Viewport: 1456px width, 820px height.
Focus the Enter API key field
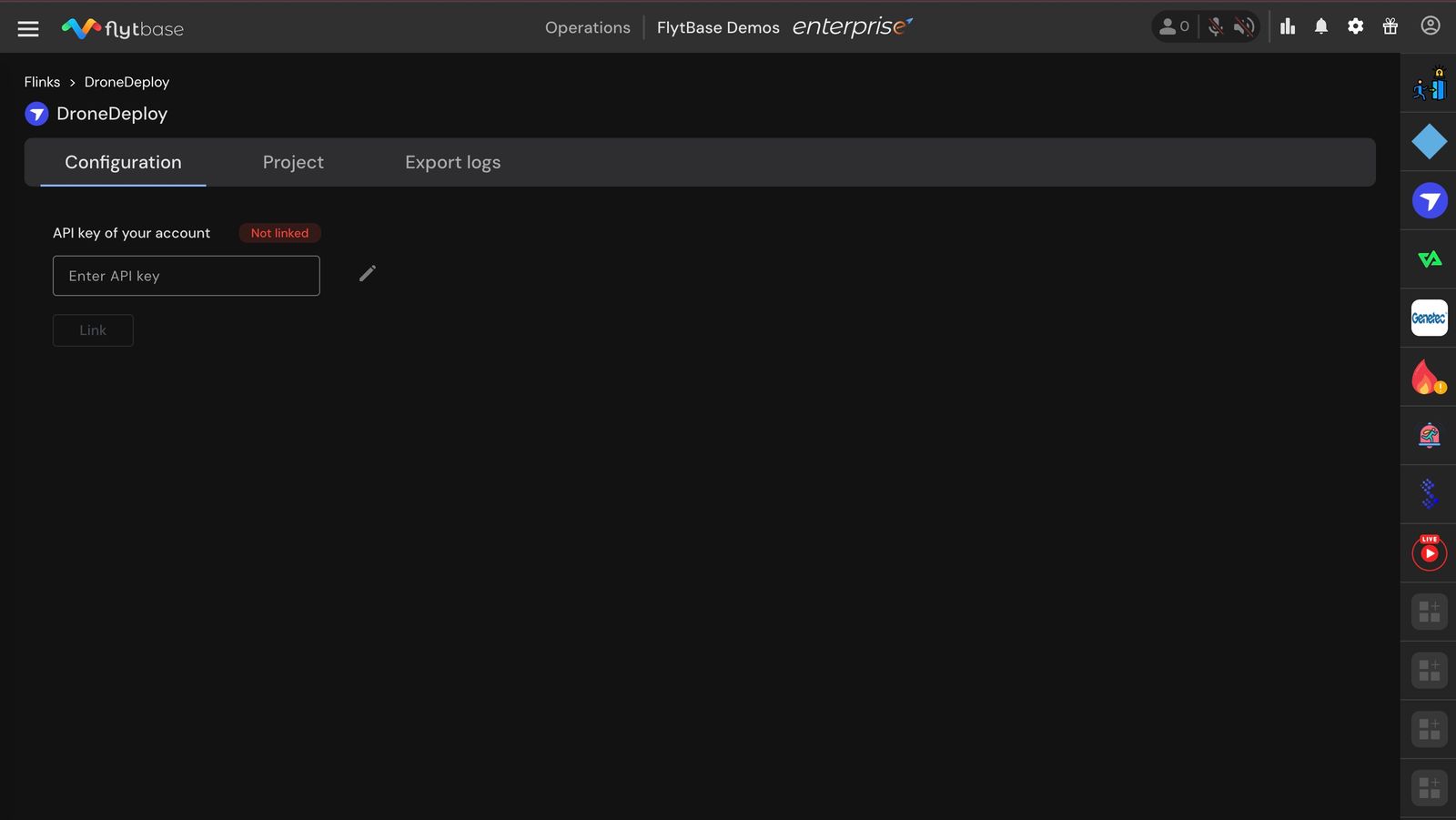pyautogui.click(x=187, y=276)
